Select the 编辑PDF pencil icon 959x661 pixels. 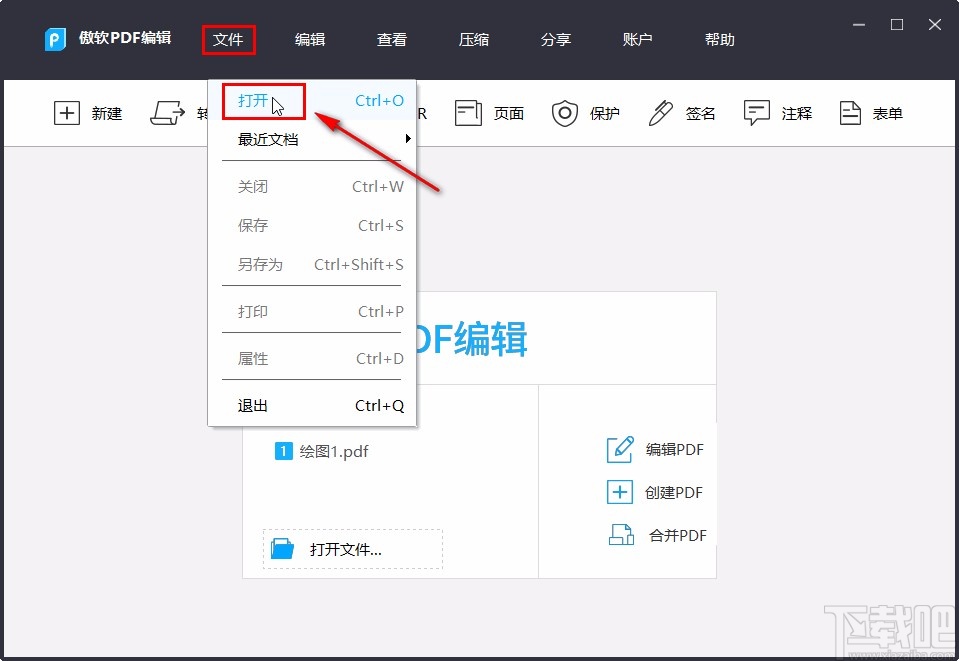pos(619,449)
